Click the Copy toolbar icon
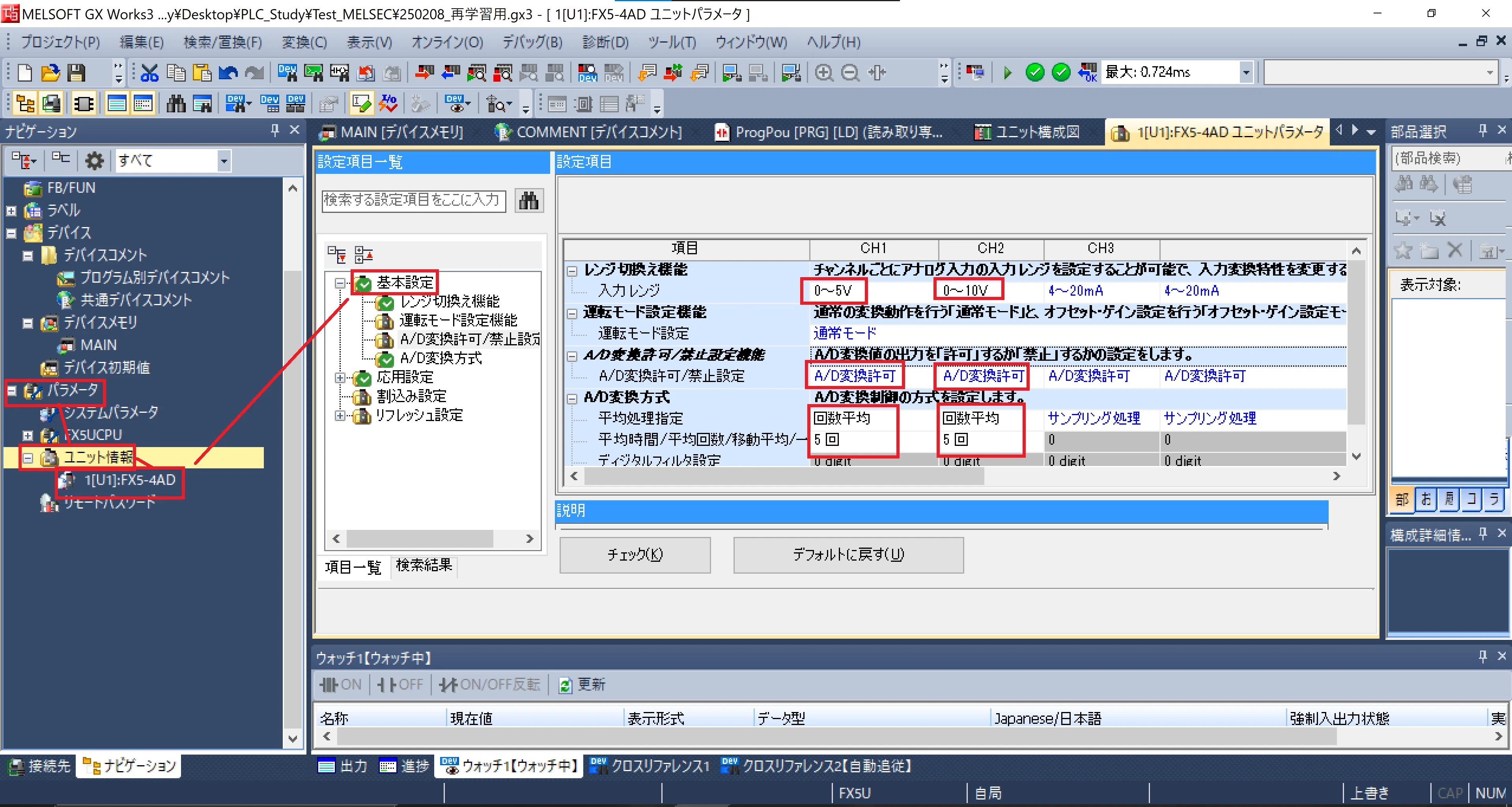 pos(175,73)
